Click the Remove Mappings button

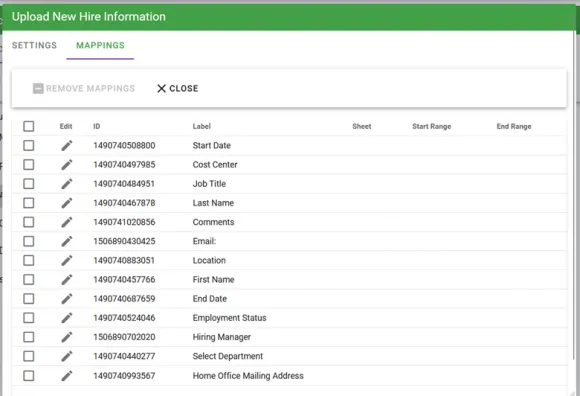[84, 88]
